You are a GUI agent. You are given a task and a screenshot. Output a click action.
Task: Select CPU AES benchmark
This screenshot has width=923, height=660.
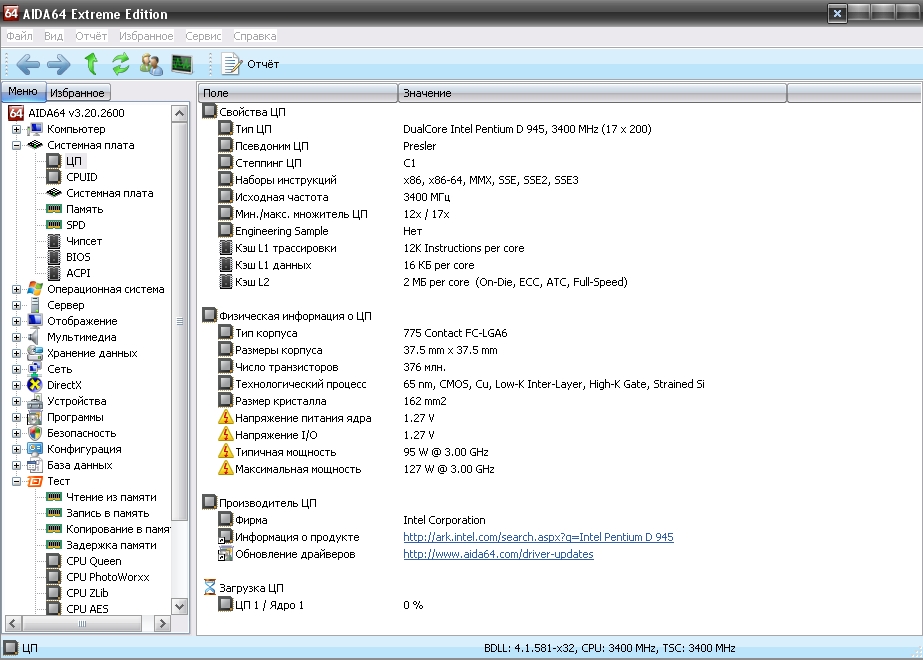point(87,609)
